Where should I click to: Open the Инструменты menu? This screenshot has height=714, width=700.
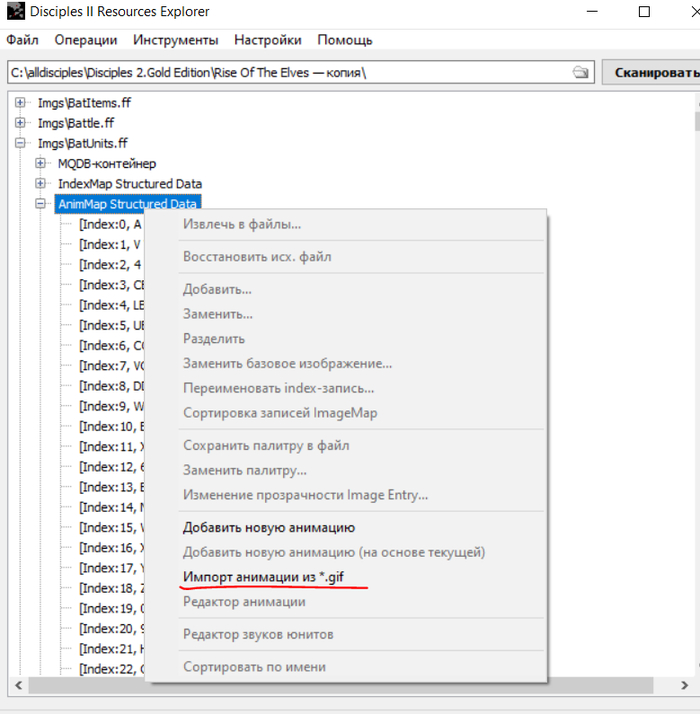176,40
